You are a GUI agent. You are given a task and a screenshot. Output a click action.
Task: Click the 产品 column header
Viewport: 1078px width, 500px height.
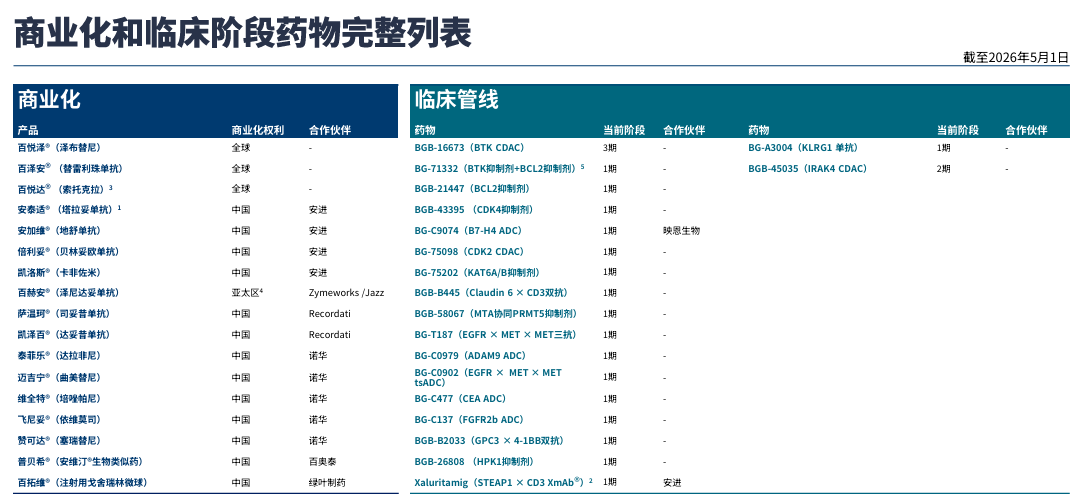click(x=28, y=130)
